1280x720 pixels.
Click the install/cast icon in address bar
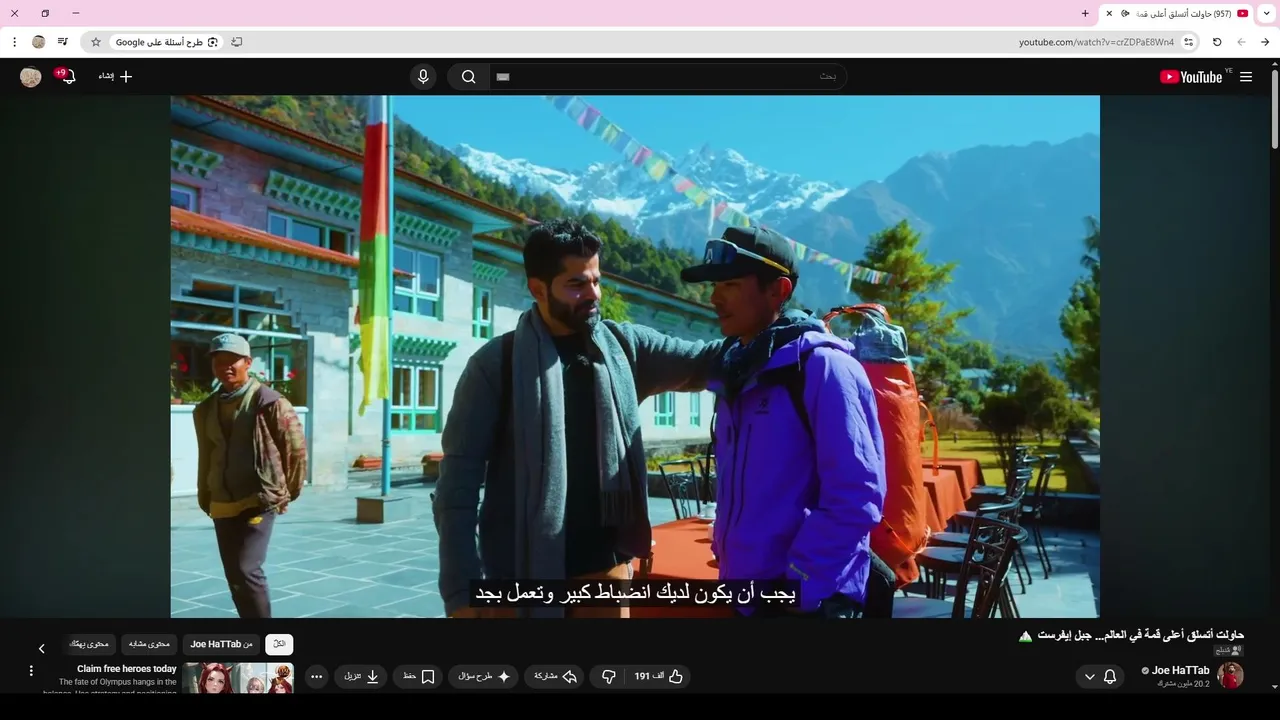coord(237,42)
